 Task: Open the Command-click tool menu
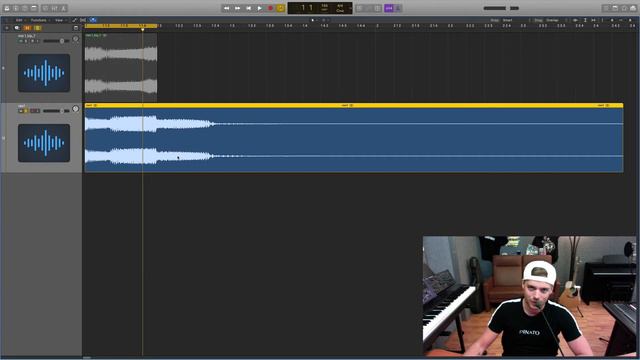click(x=324, y=20)
